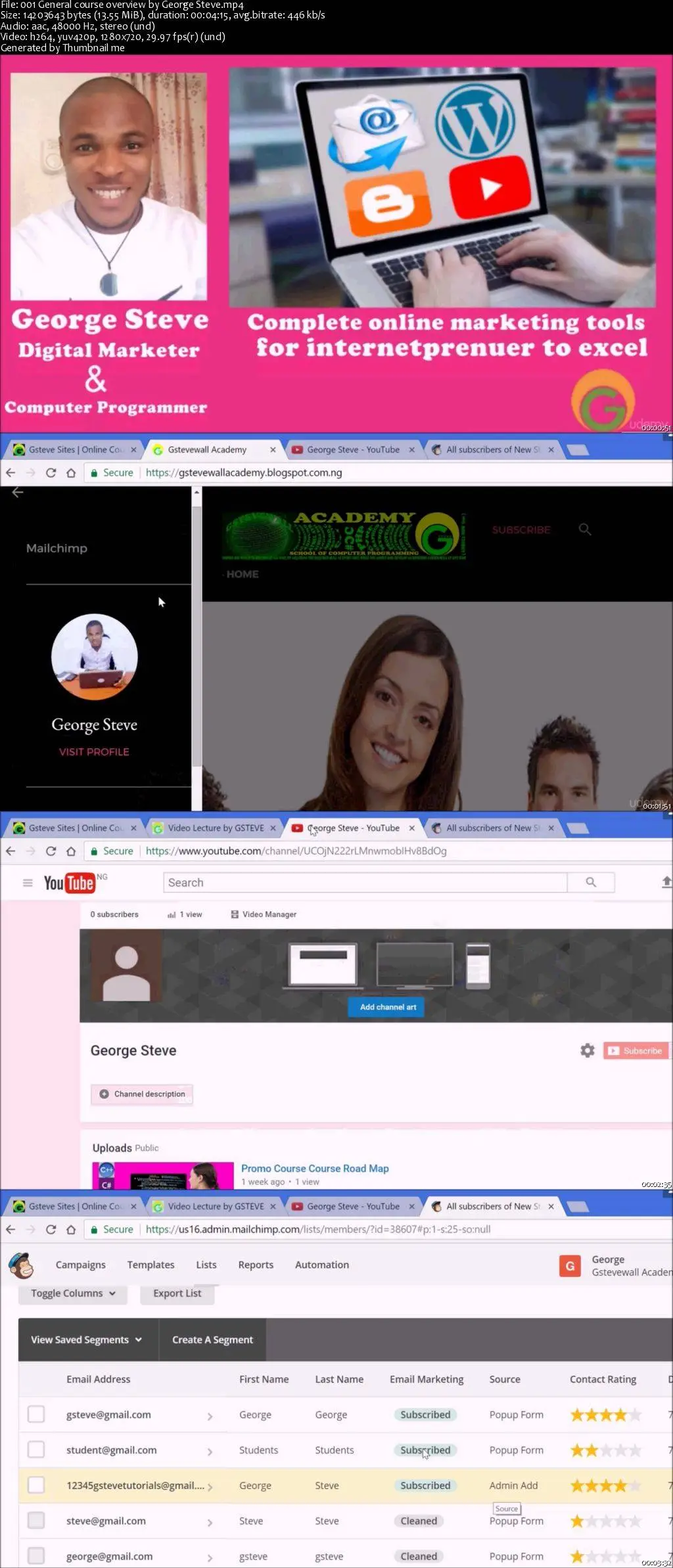Click reload icon in Mailchimp browser toolbar

[x=51, y=1229]
